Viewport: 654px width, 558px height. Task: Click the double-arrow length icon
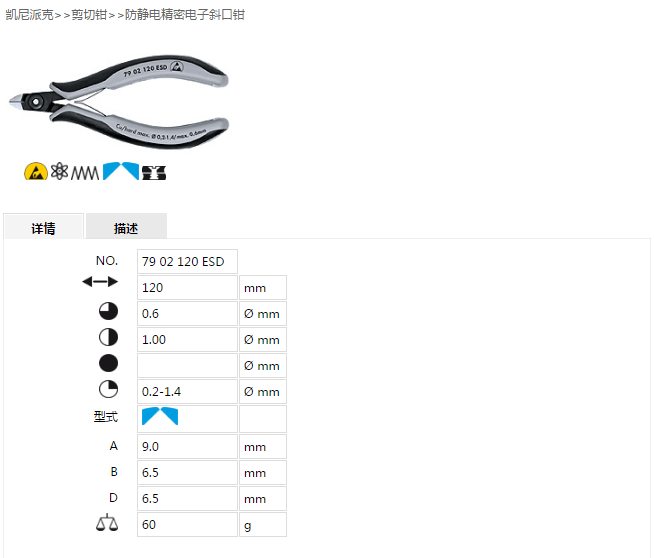tap(100, 282)
